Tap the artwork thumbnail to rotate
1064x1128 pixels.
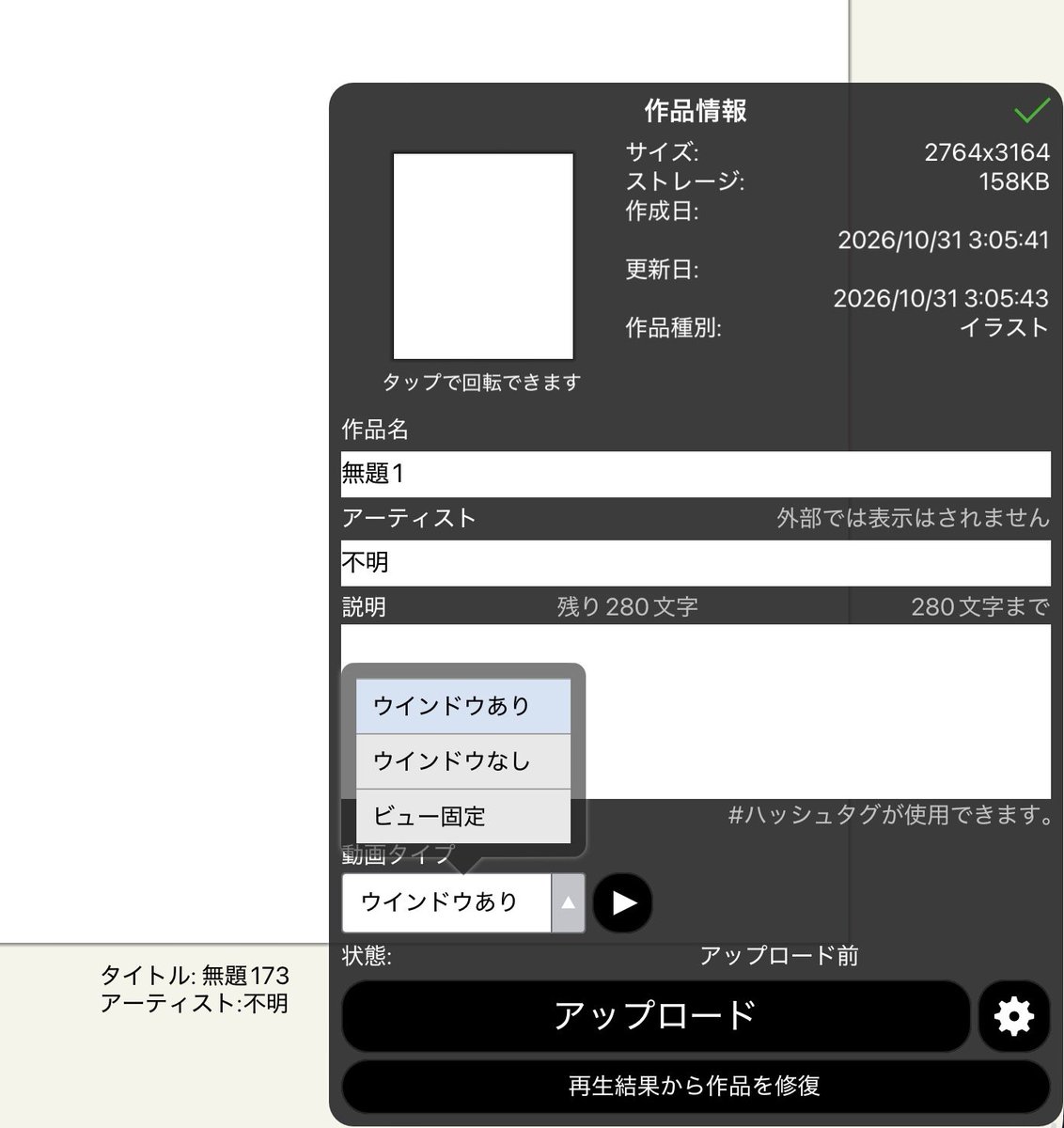(x=483, y=257)
